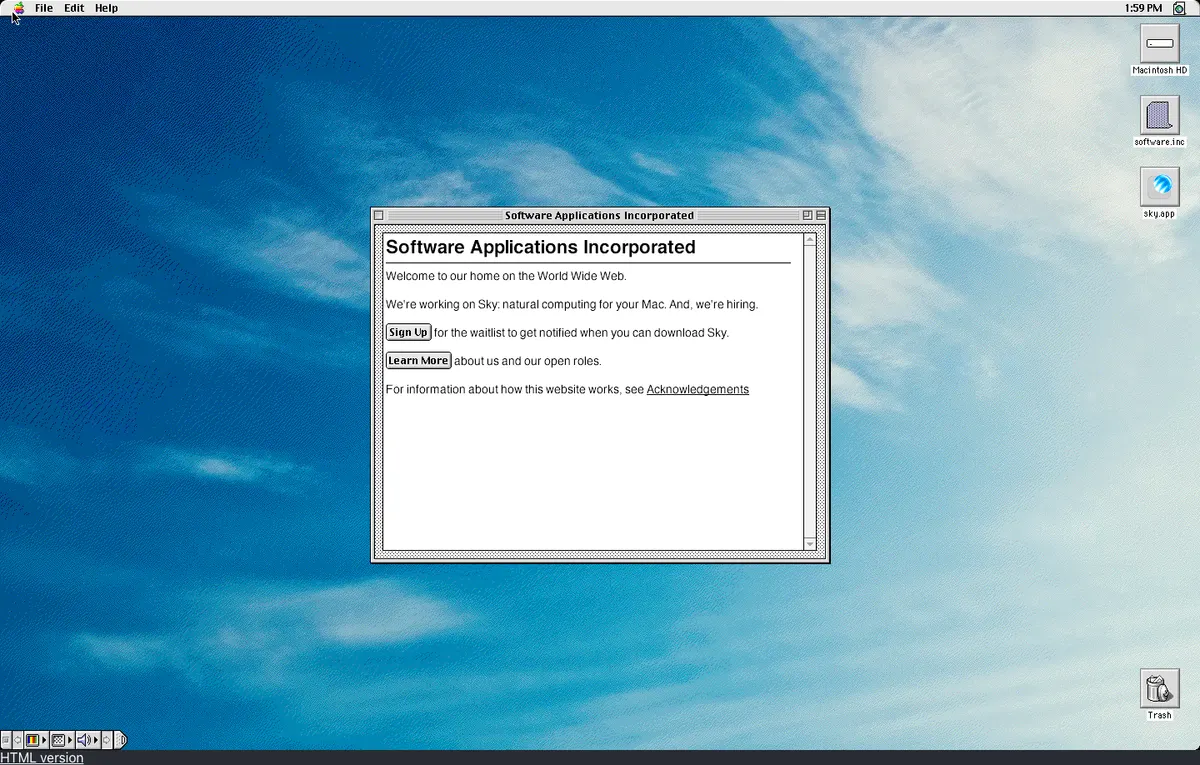Click the Learn More button
Screen dimensions: 1200x765
tap(418, 360)
